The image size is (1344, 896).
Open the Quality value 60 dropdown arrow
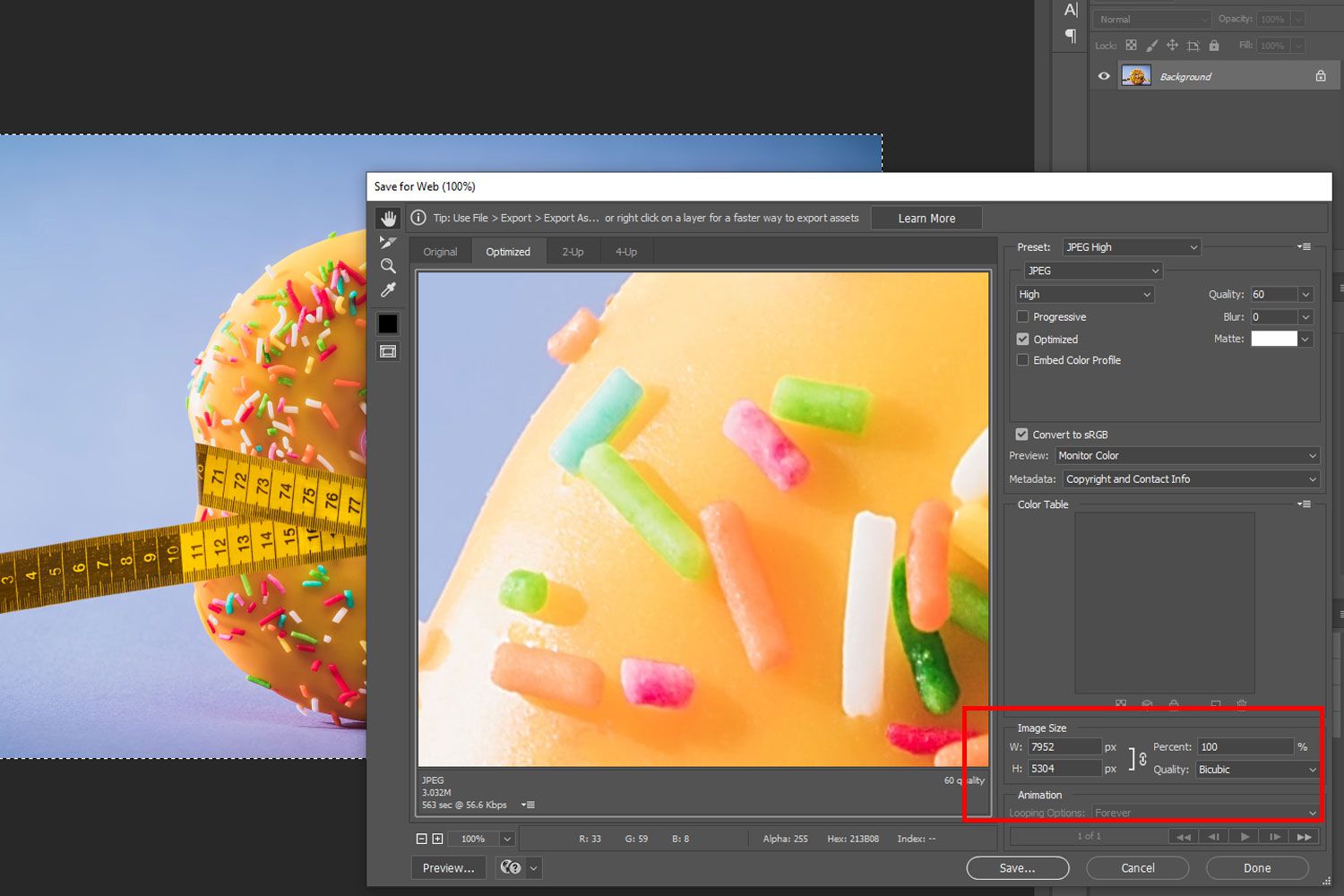click(x=1305, y=295)
